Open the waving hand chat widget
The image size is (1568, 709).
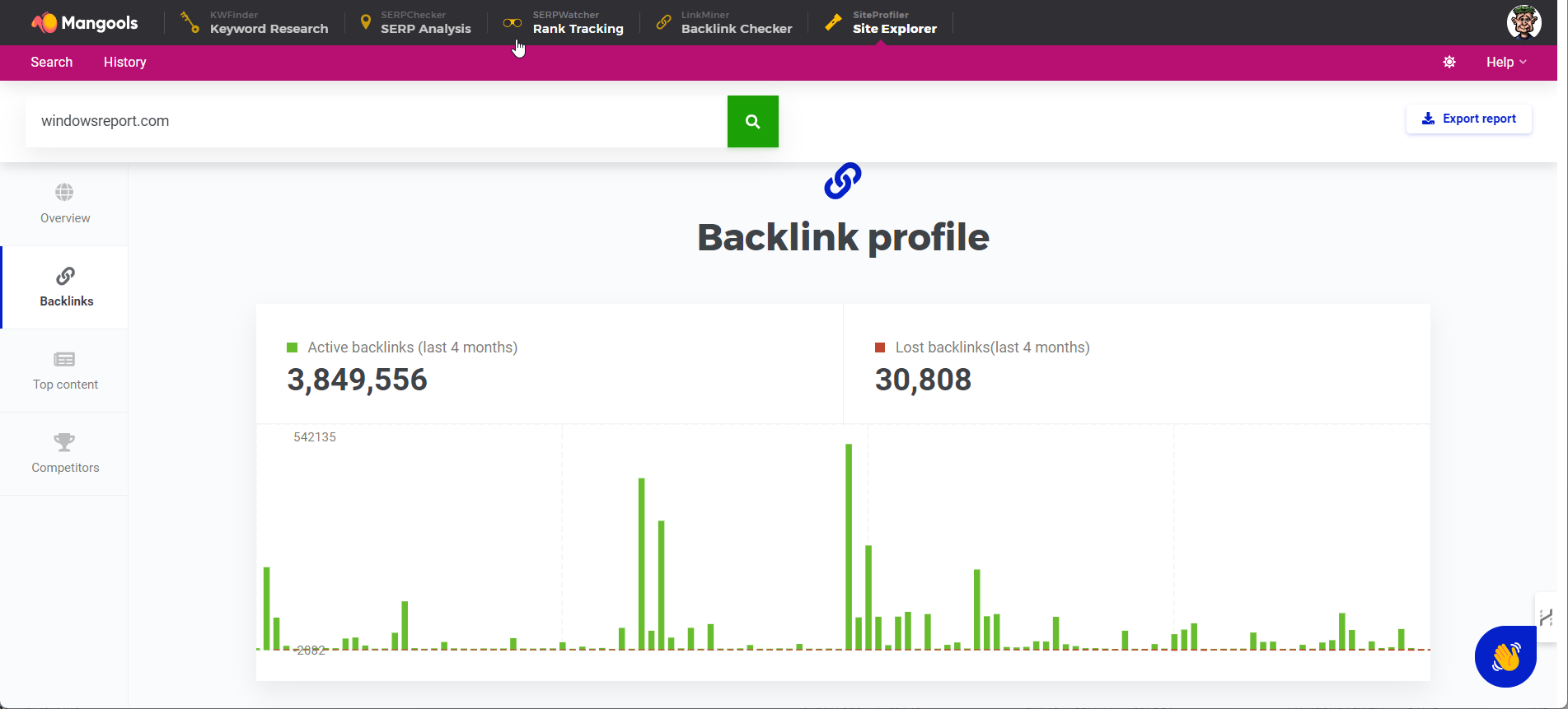1505,656
